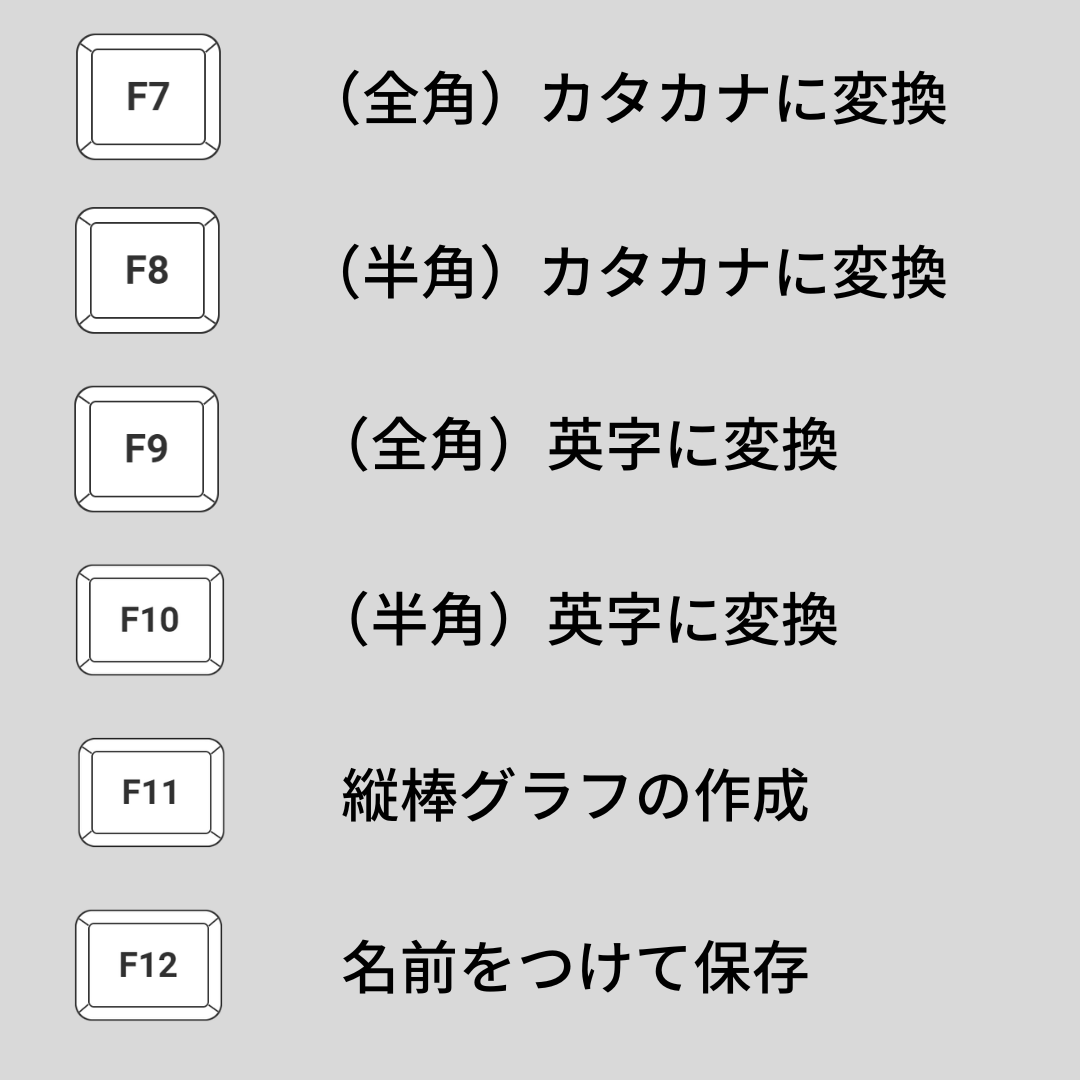
Task: Click the F10 key icon
Action: 149,620
